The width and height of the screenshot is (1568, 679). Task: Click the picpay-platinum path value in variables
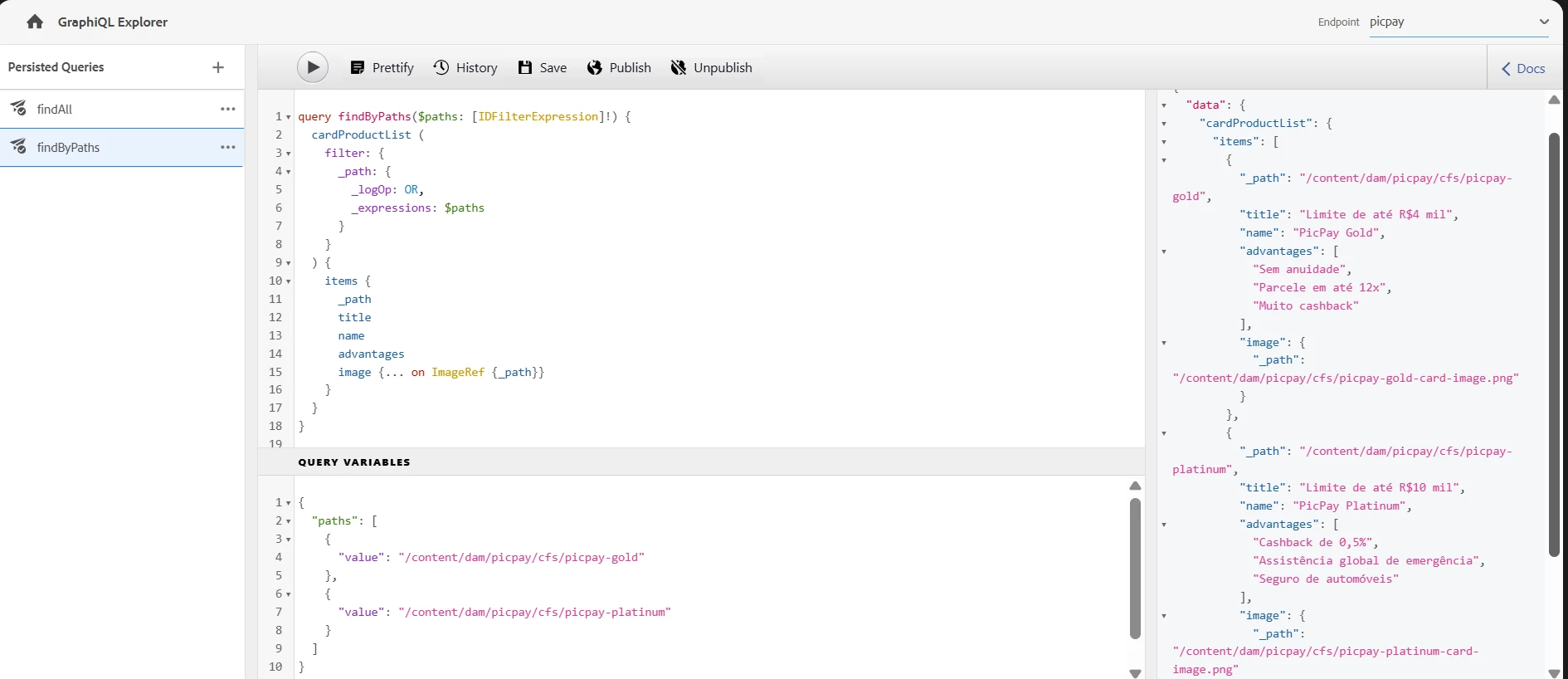click(x=535, y=612)
